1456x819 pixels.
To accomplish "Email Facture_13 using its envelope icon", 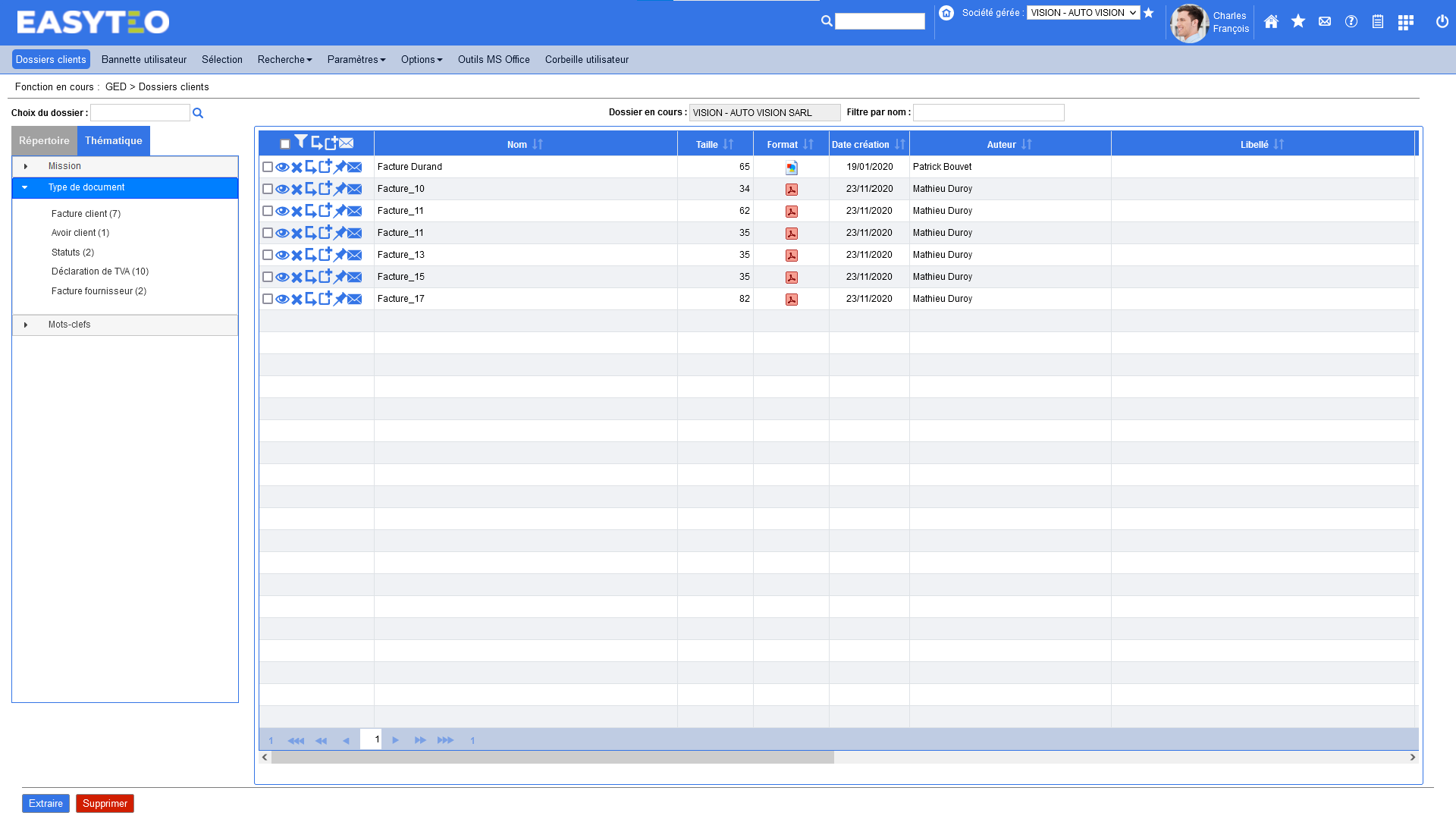I will [355, 256].
